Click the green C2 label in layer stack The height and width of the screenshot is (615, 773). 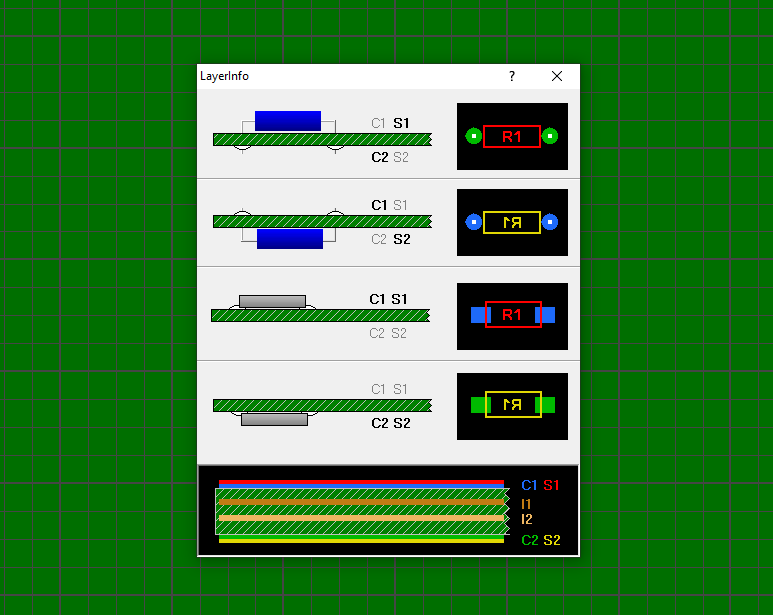tap(530, 540)
